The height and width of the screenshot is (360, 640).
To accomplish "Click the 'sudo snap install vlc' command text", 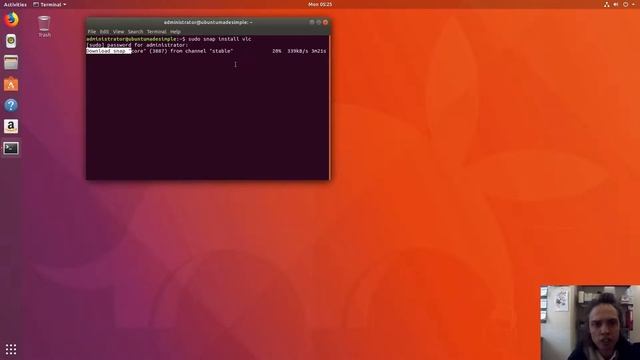I will pos(220,39).
